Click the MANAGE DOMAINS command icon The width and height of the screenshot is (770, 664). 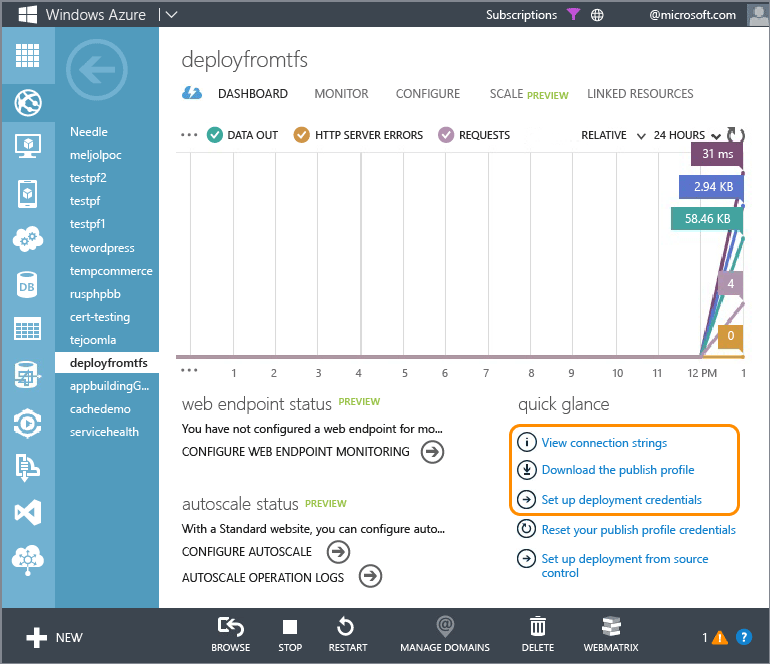click(x=445, y=627)
